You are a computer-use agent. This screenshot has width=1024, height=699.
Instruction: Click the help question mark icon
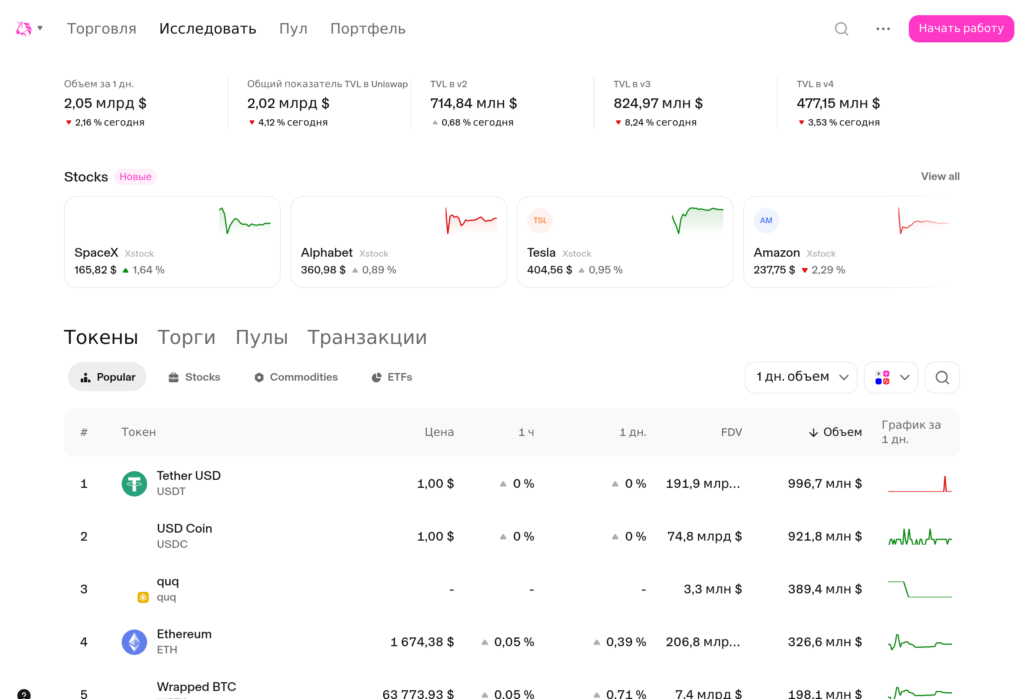click(x=24, y=694)
